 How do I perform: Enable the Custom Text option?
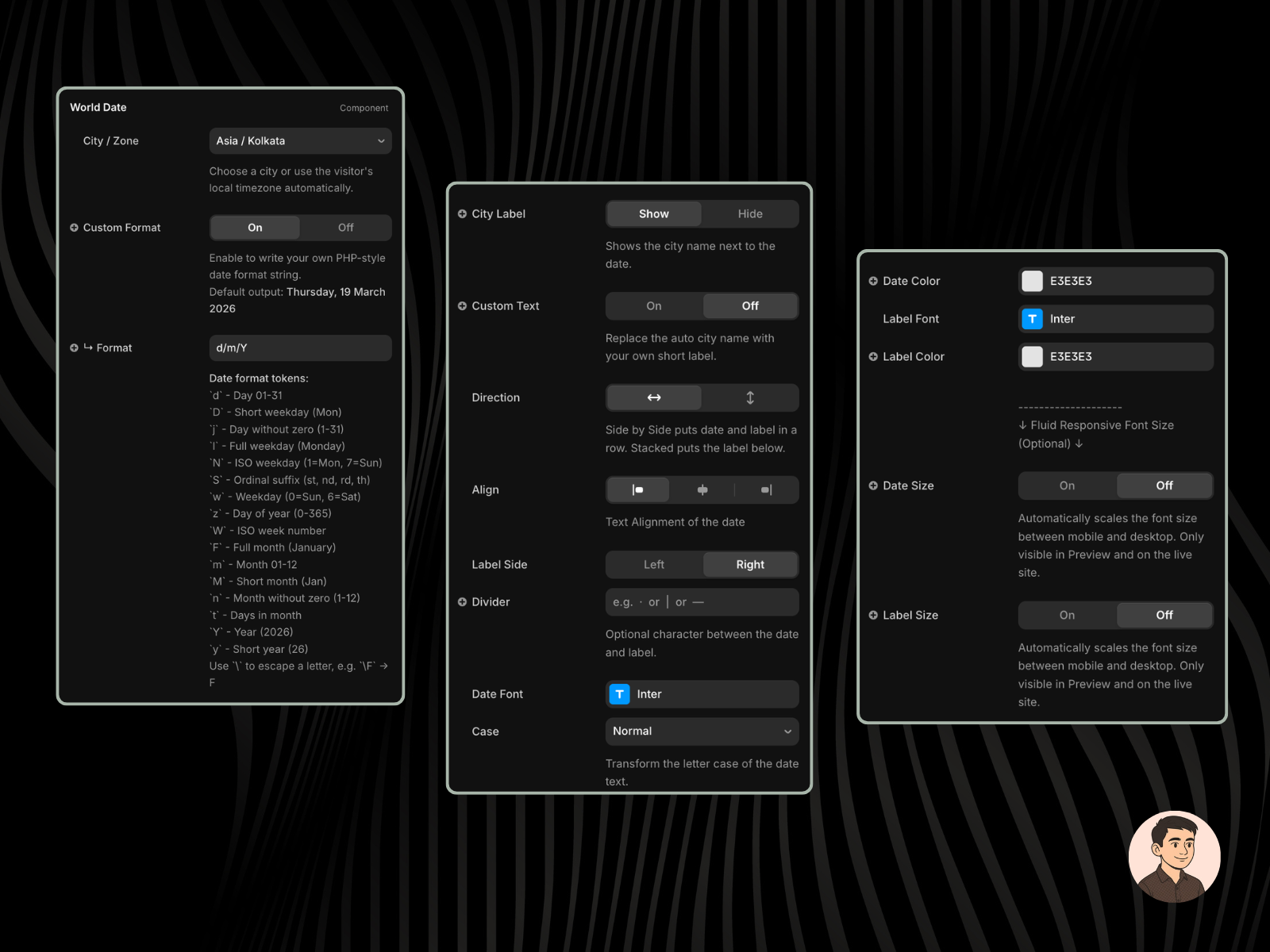click(x=653, y=305)
